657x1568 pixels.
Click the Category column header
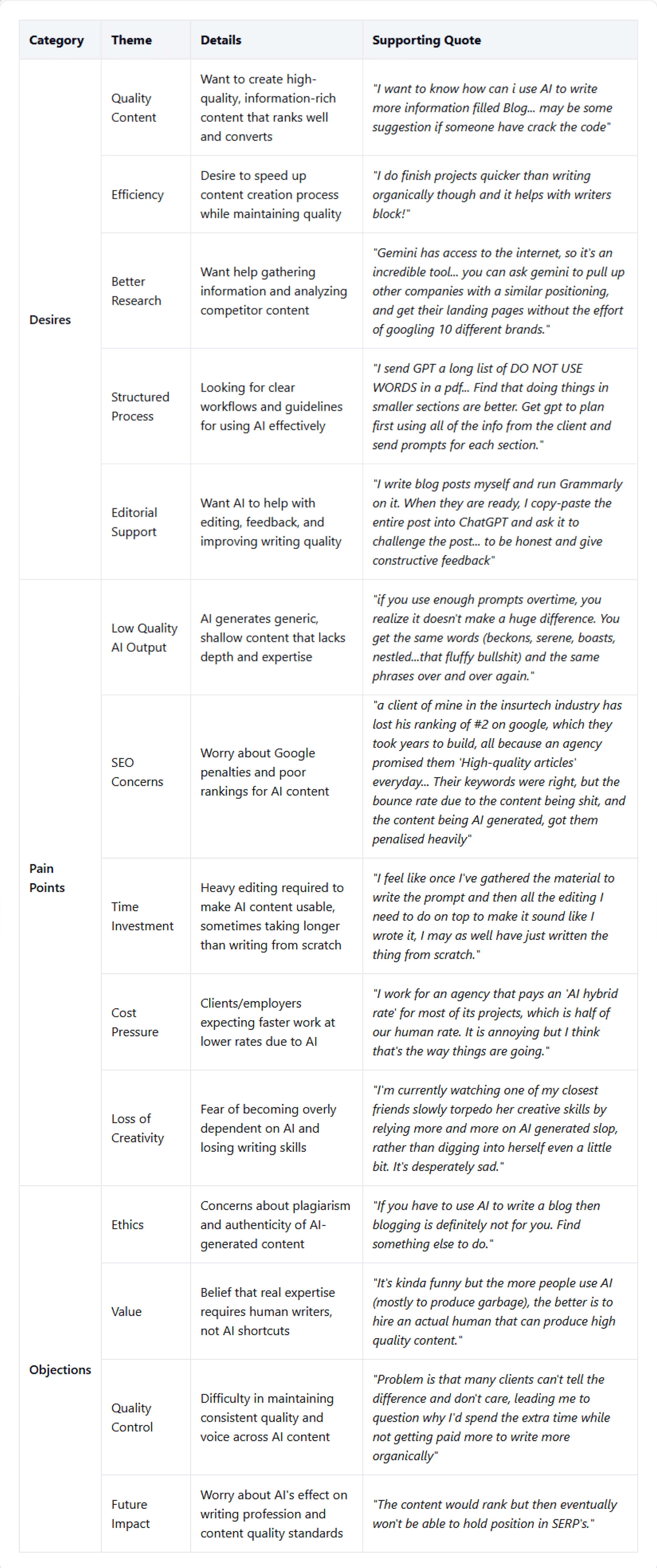[56, 40]
